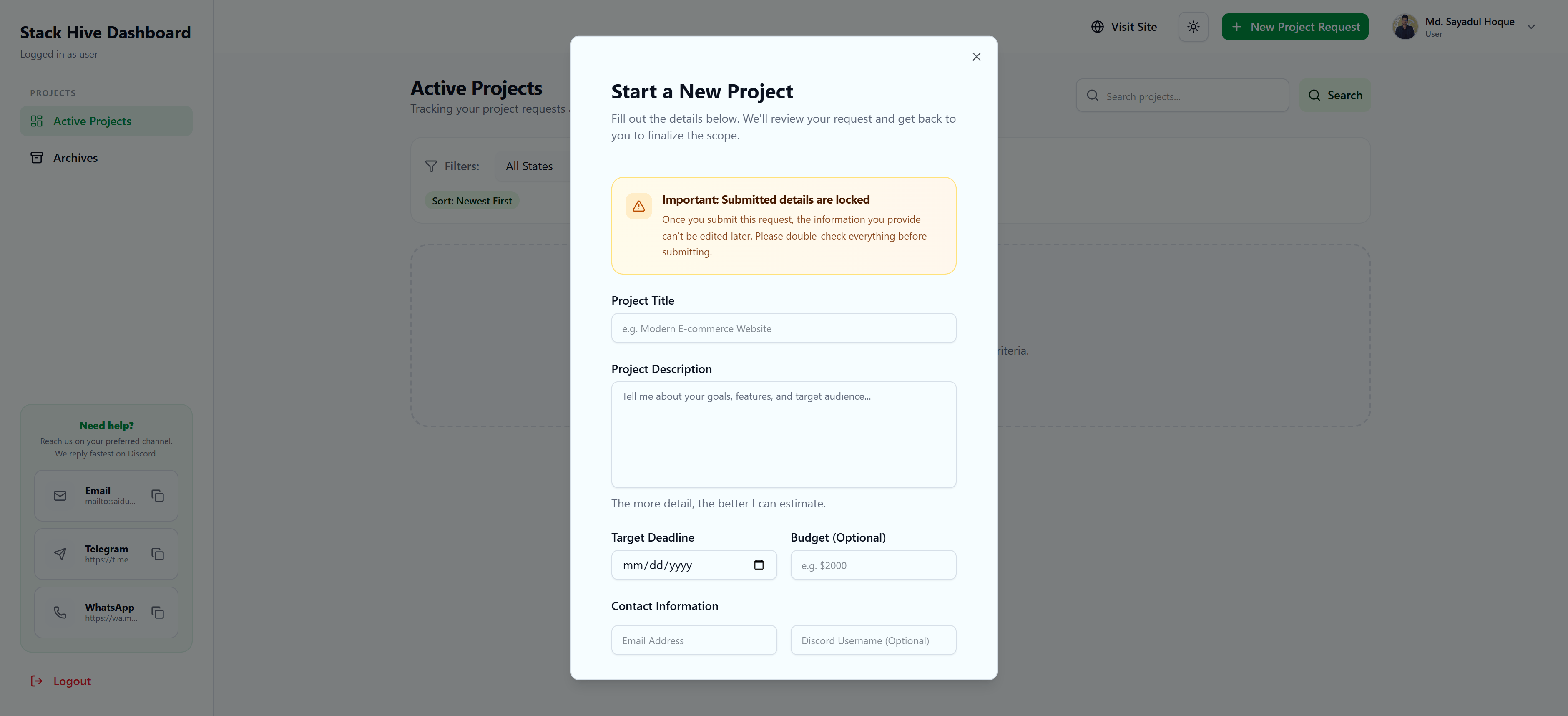Open the calendar picker in Target Deadline
This screenshot has width=1568, height=716.
pyautogui.click(x=759, y=565)
